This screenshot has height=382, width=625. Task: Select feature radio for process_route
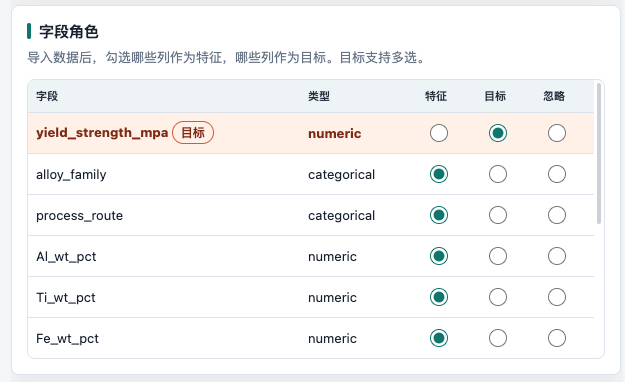(x=438, y=215)
